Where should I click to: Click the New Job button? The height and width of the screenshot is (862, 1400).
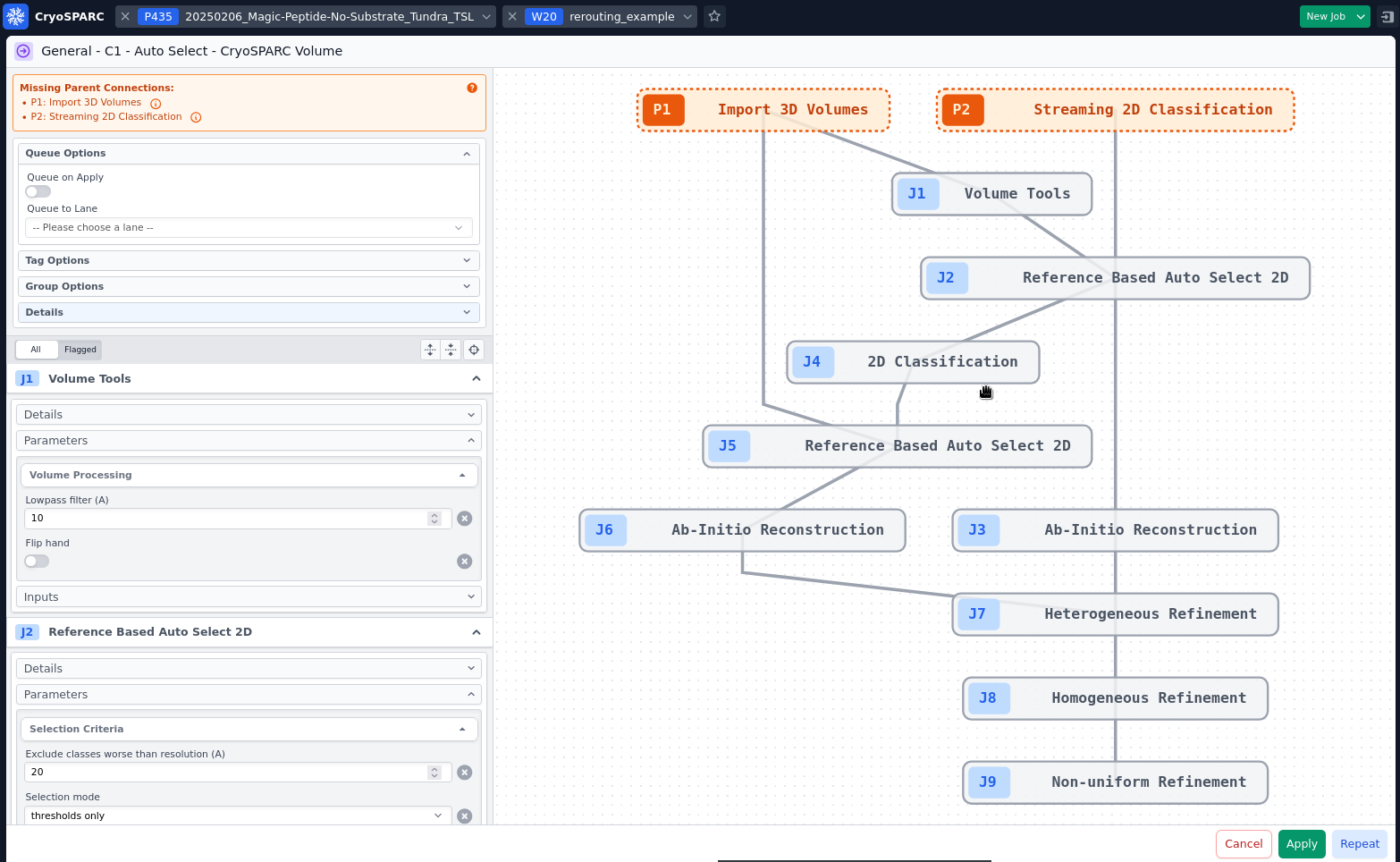coord(1326,16)
